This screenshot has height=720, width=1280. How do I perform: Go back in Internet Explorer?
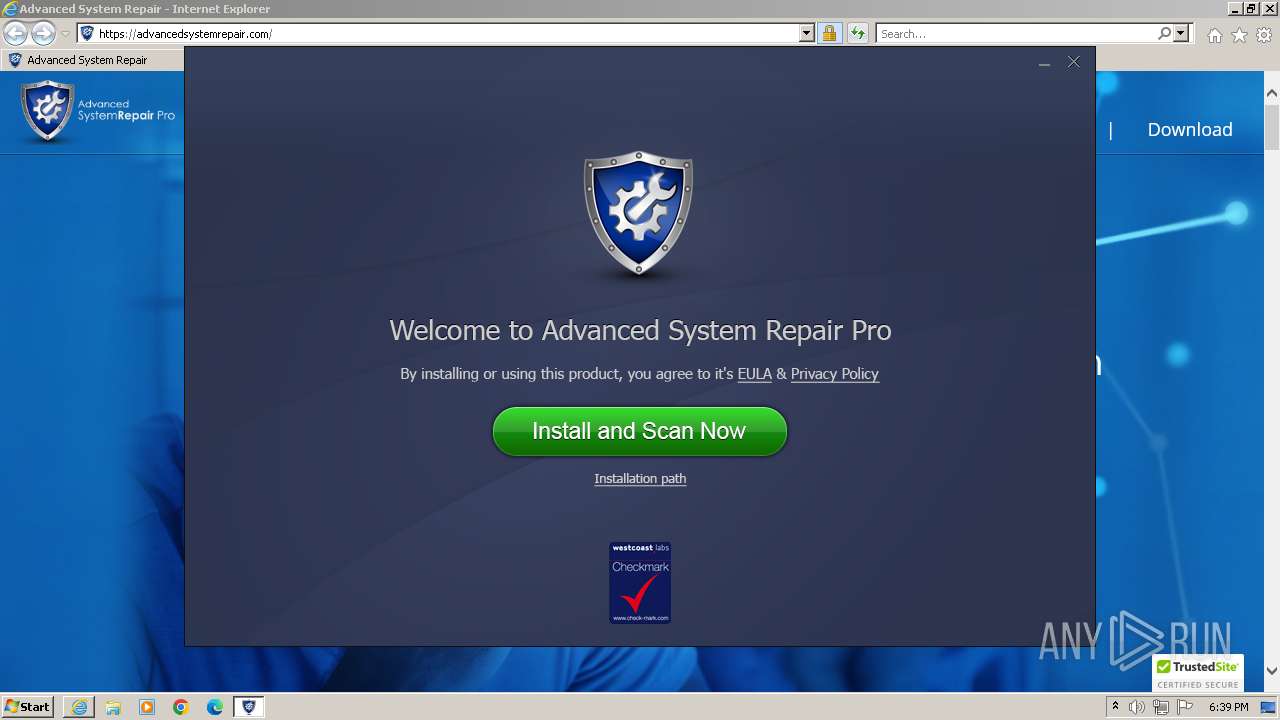pyautogui.click(x=15, y=33)
